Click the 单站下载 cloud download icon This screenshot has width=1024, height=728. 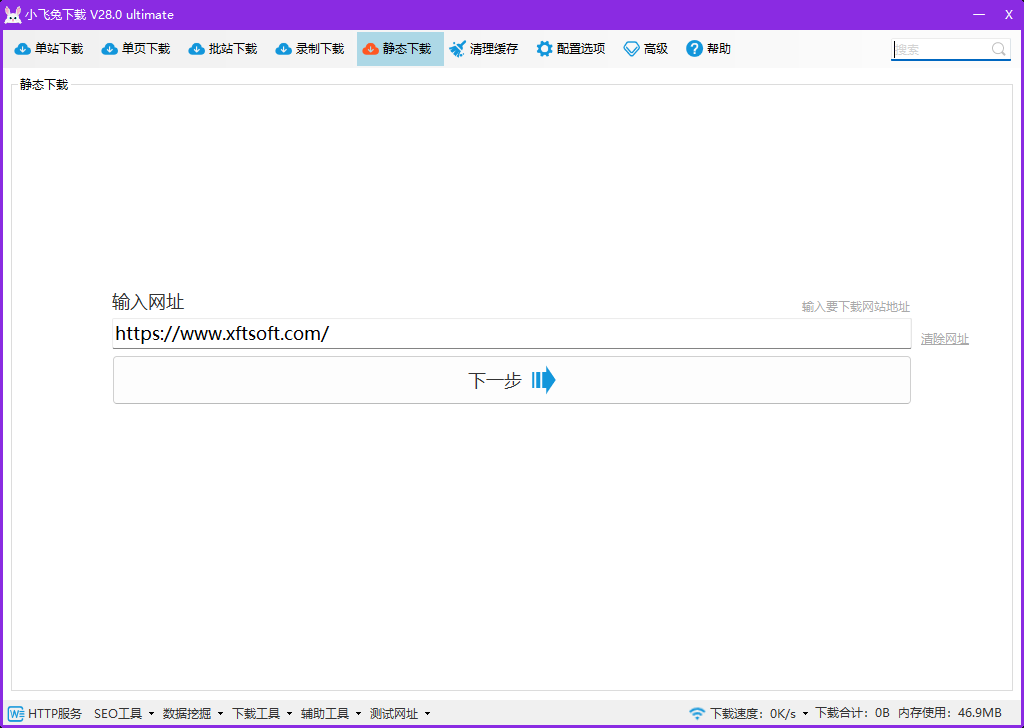pos(23,49)
